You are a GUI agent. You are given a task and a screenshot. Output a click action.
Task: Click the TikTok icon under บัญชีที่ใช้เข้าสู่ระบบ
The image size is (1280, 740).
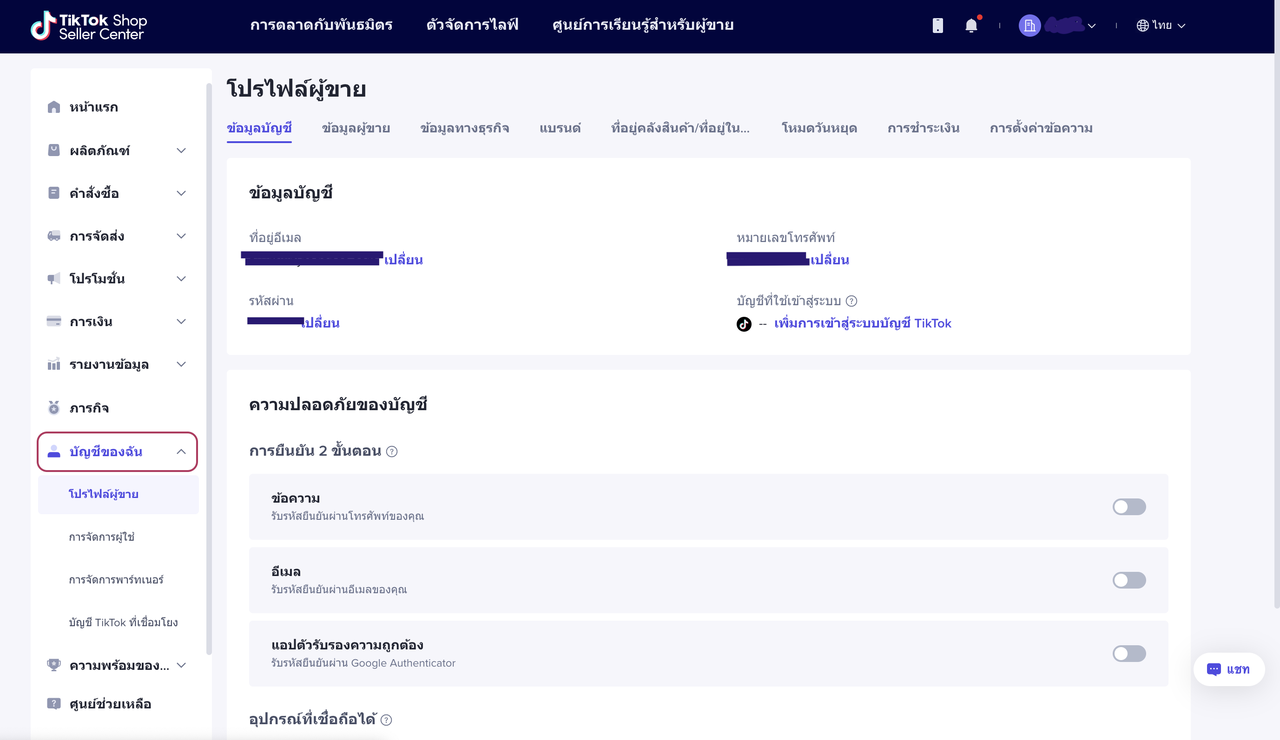pos(744,324)
